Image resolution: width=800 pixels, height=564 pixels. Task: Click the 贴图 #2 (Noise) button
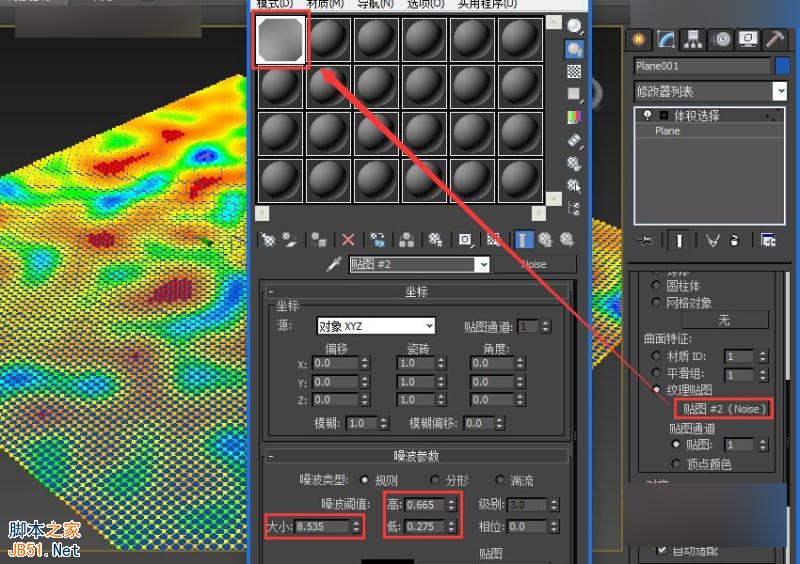[724, 409]
